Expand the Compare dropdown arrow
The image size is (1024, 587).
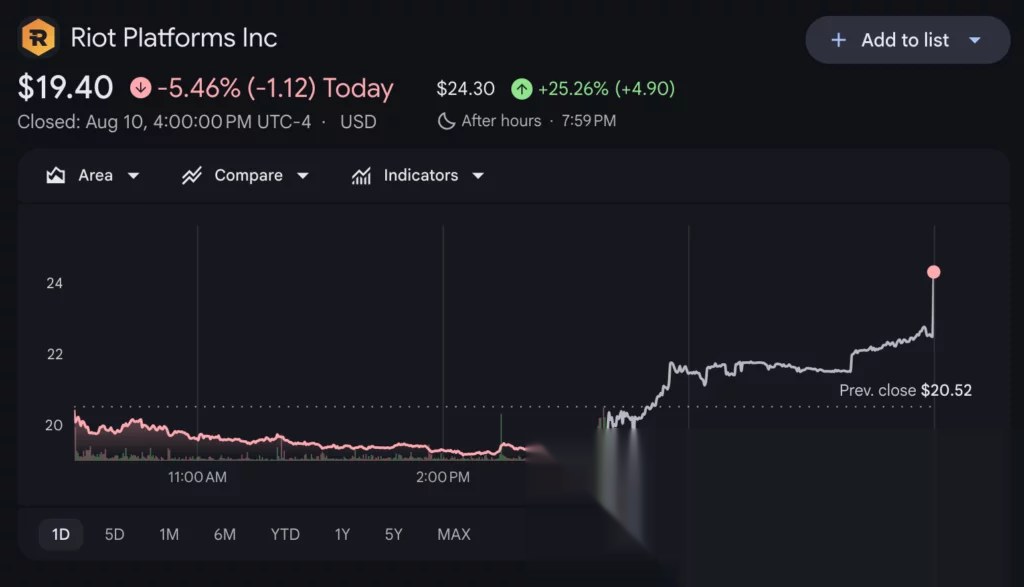[x=302, y=176]
